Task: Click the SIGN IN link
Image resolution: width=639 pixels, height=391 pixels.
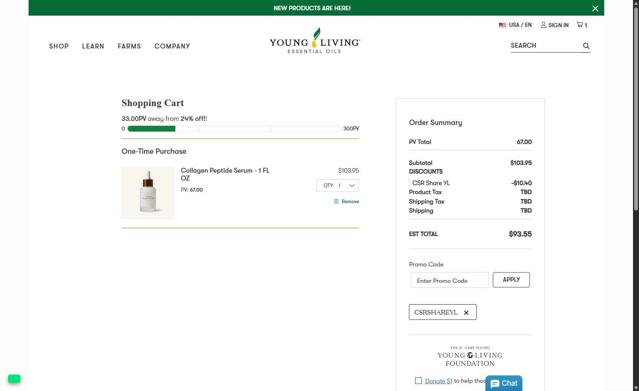Action: pos(555,25)
